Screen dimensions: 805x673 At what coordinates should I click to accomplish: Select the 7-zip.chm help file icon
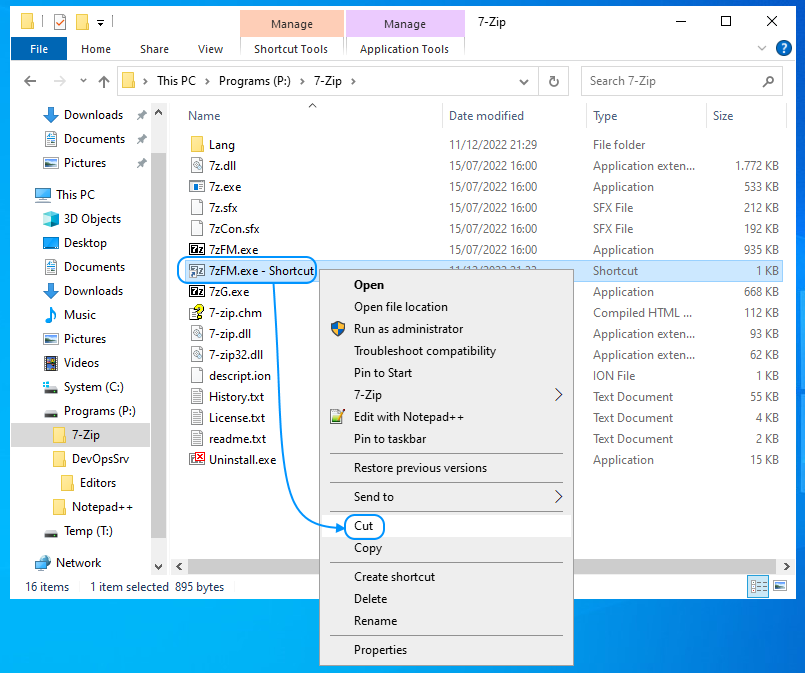pyautogui.click(x=197, y=313)
